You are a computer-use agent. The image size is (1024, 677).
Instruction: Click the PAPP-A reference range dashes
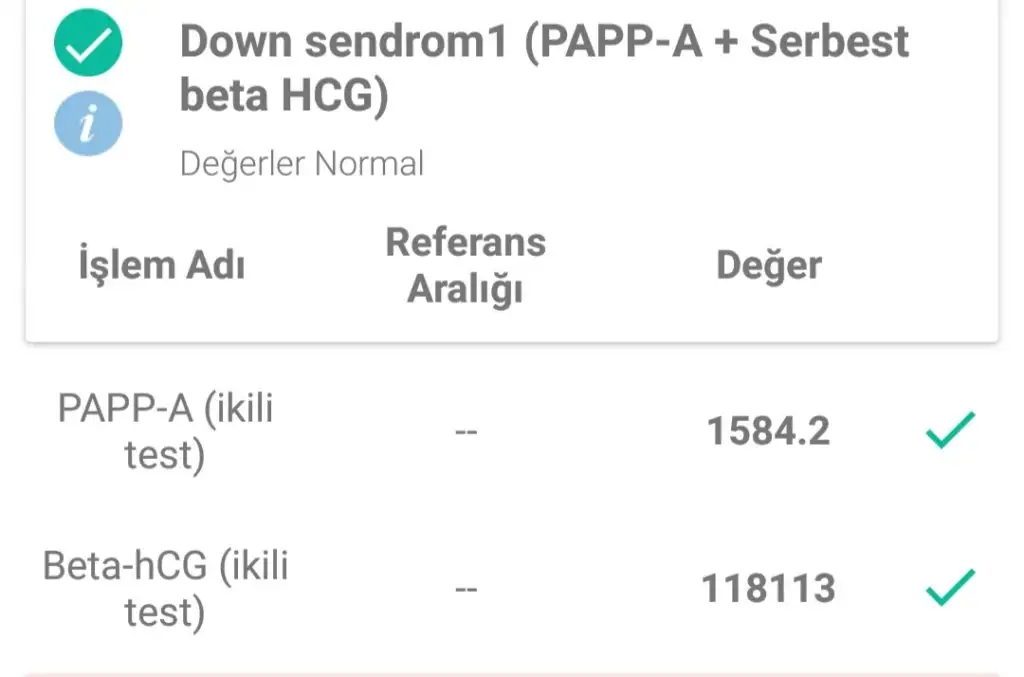point(465,432)
